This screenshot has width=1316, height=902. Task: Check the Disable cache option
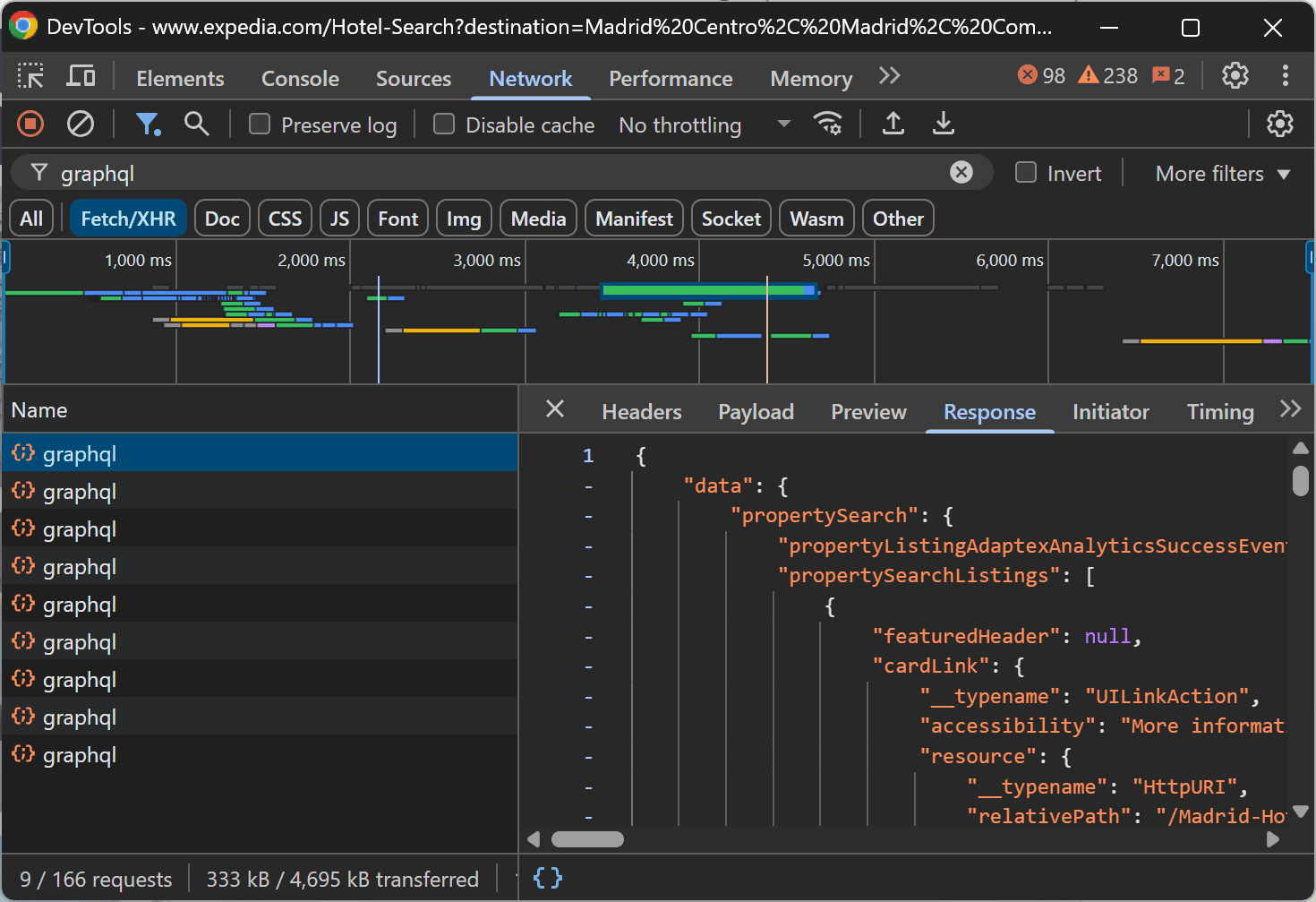pyautogui.click(x=444, y=125)
